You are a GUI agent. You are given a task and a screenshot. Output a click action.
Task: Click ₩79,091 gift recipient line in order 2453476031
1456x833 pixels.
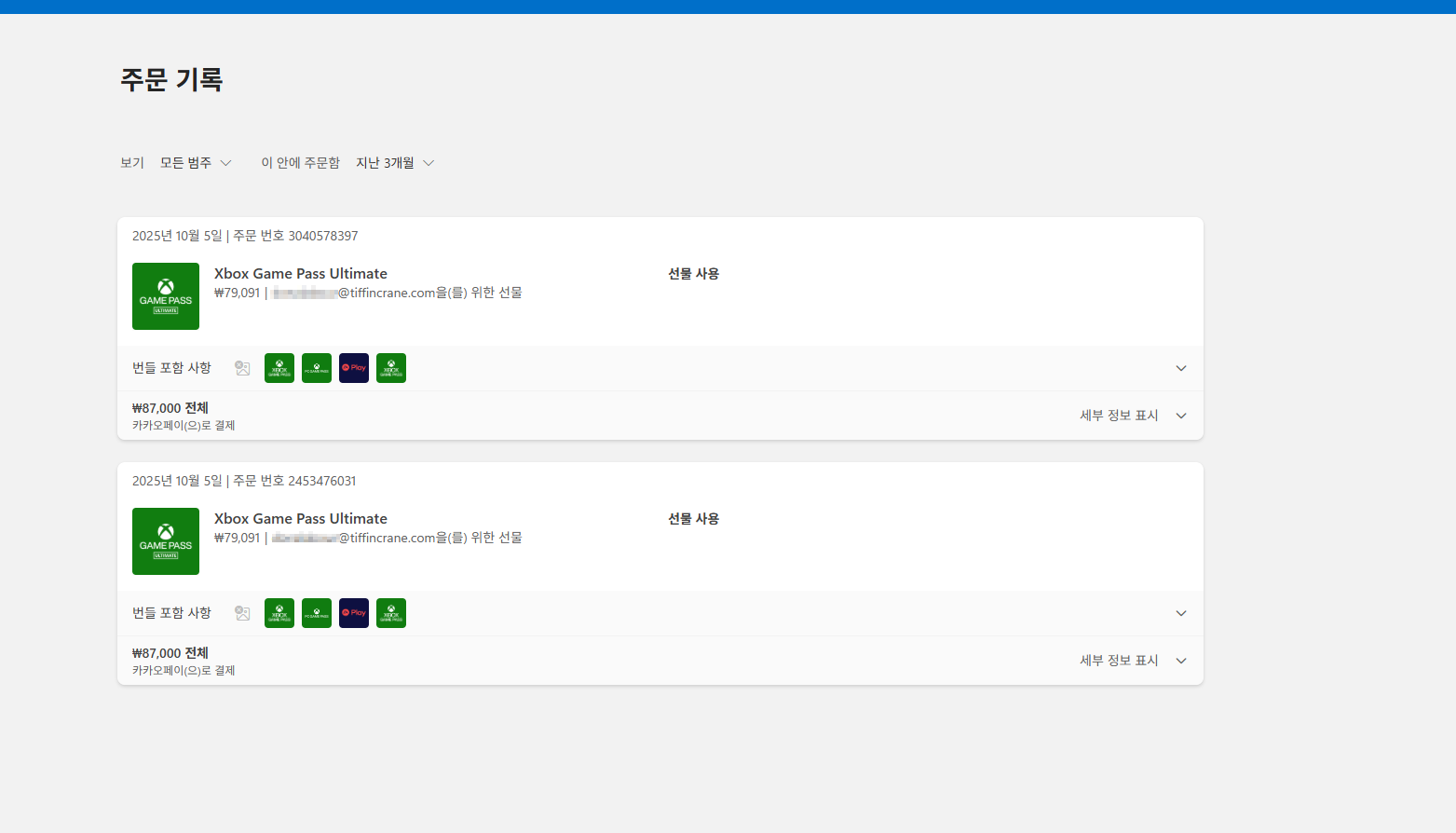click(x=368, y=538)
